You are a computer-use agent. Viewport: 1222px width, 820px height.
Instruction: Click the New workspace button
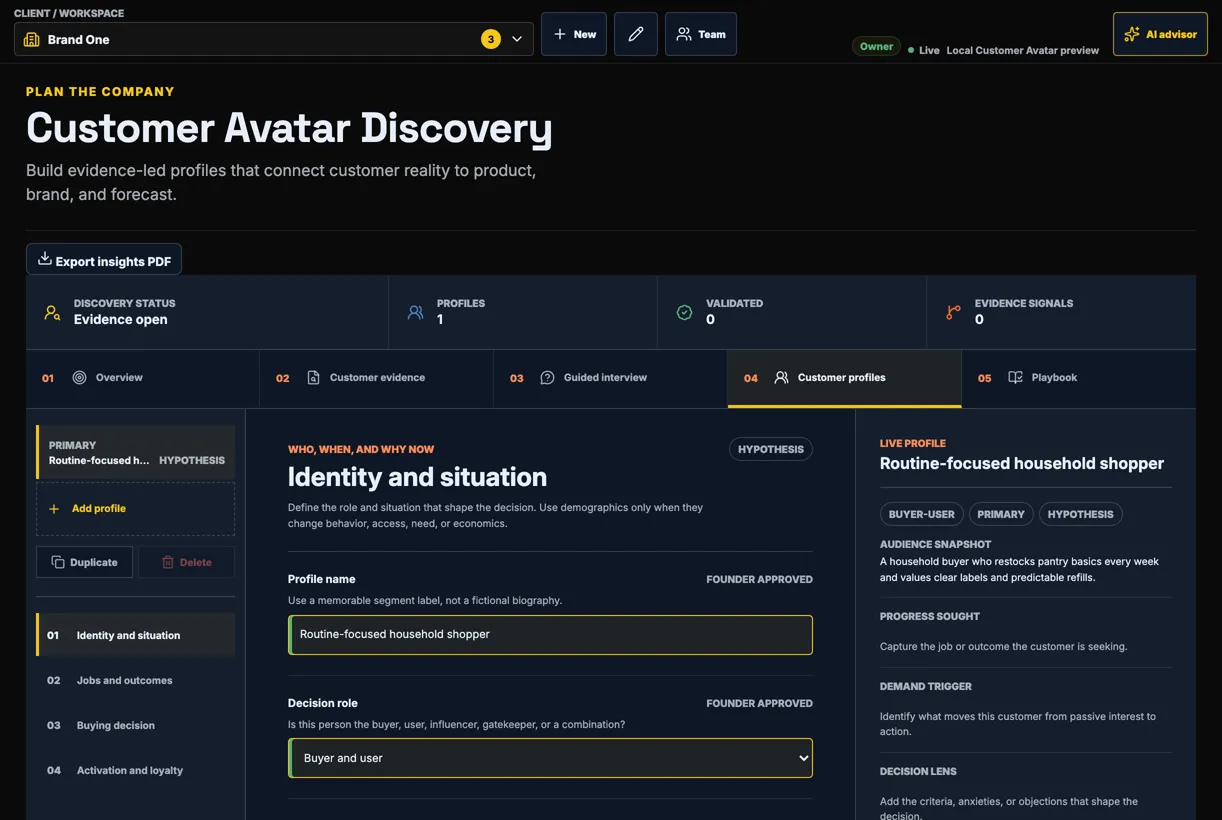[x=574, y=34]
